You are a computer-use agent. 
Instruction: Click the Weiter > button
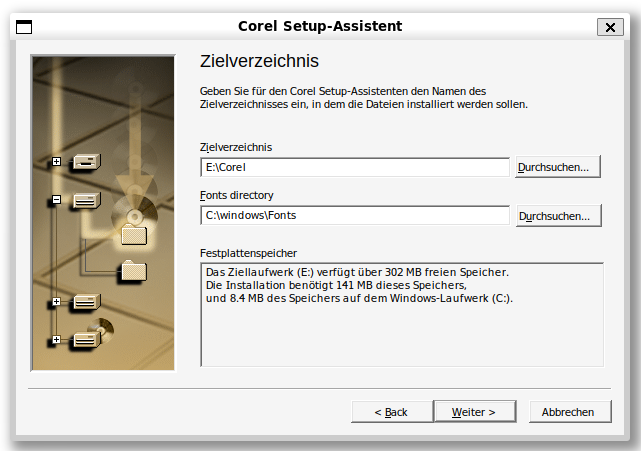(x=474, y=411)
